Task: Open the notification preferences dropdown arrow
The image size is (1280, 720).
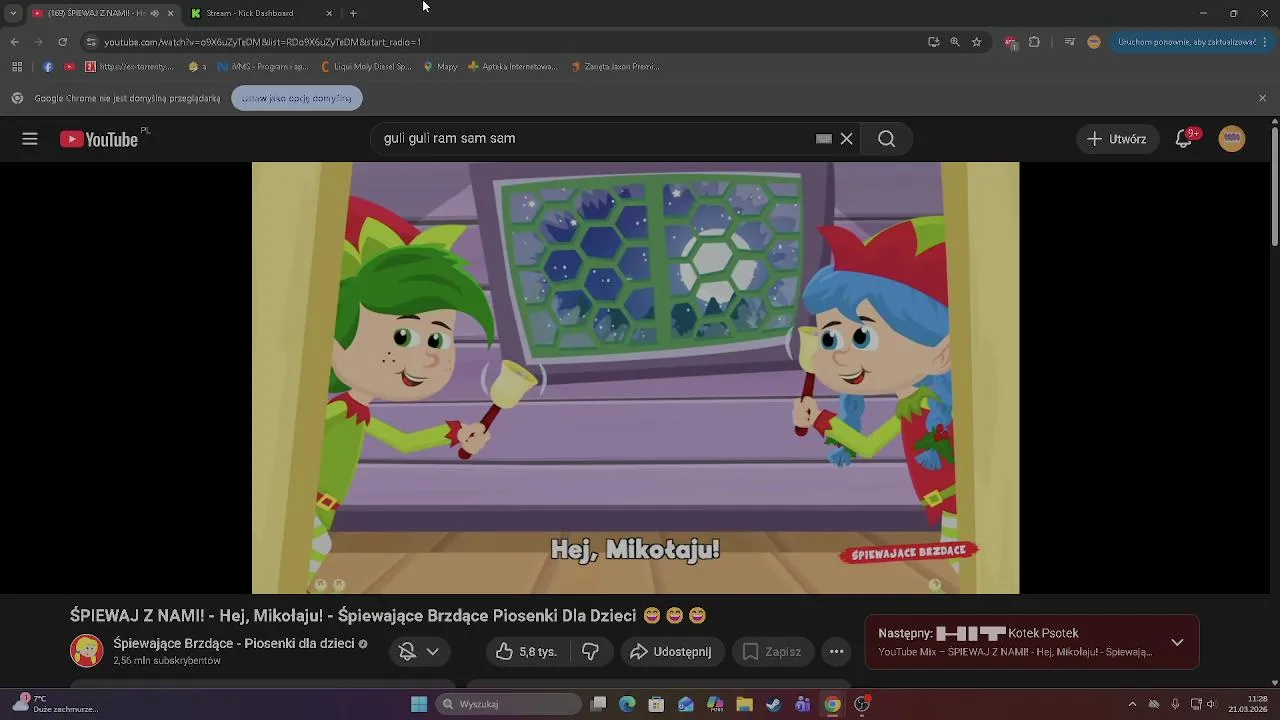Action: tap(433, 652)
